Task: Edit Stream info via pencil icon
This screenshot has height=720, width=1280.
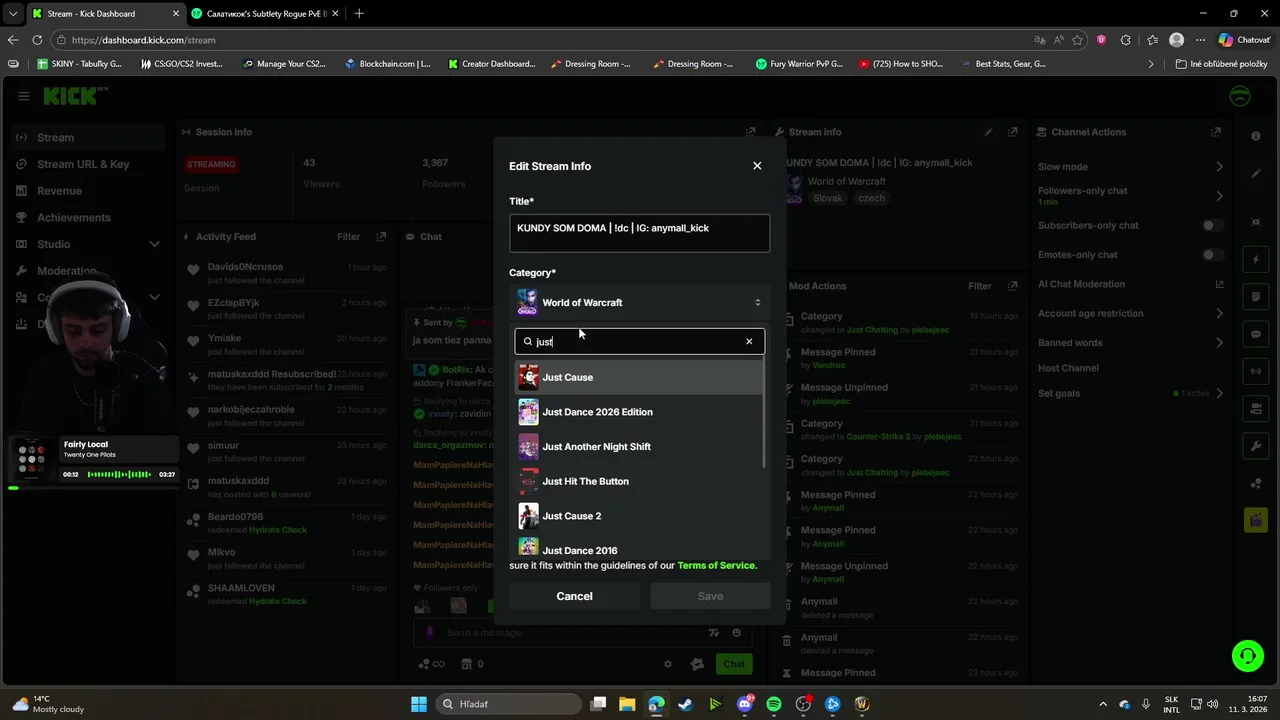Action: click(988, 132)
